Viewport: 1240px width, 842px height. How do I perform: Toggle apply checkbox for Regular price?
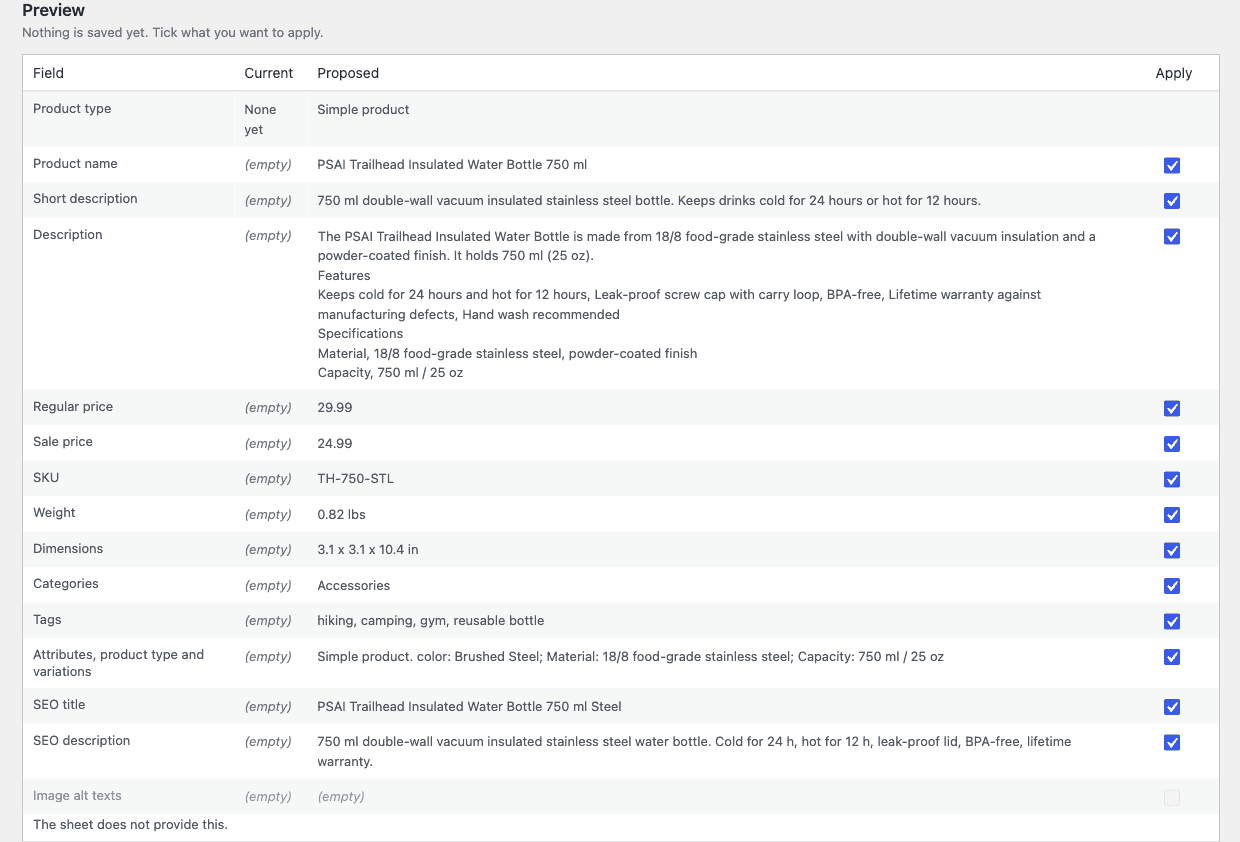point(1172,409)
